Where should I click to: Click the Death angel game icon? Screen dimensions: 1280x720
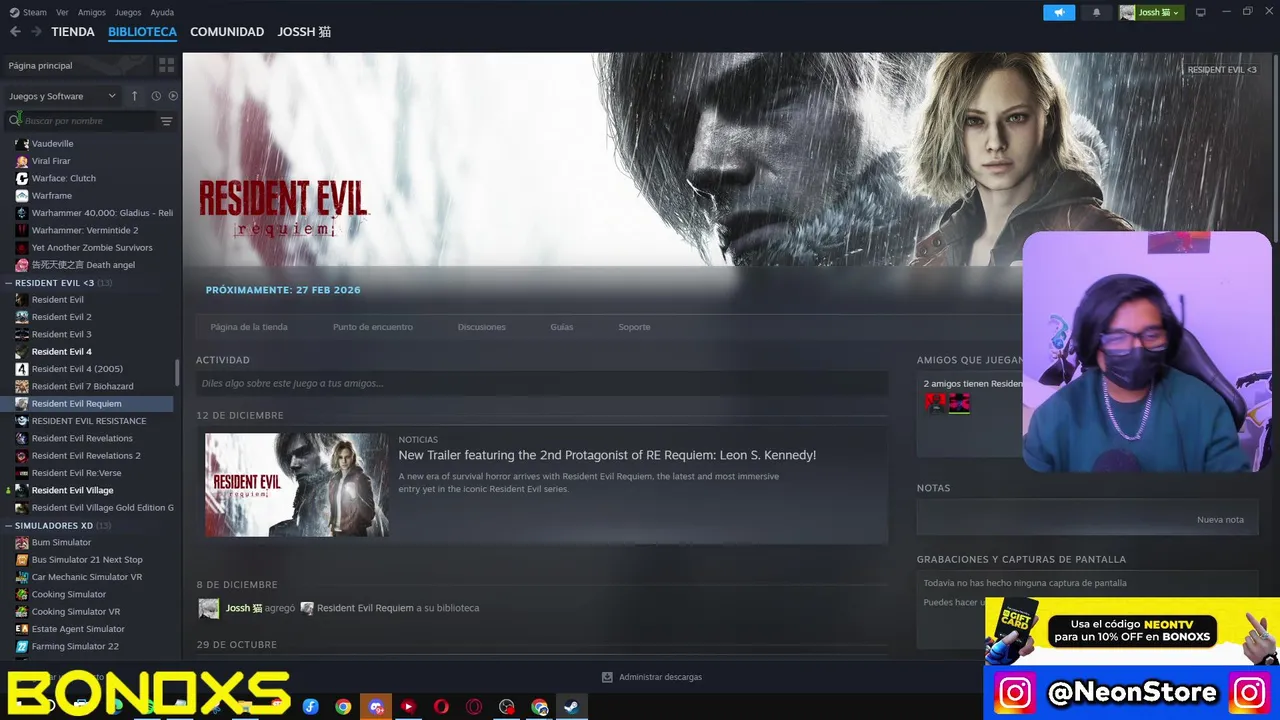pyautogui.click(x=22, y=265)
